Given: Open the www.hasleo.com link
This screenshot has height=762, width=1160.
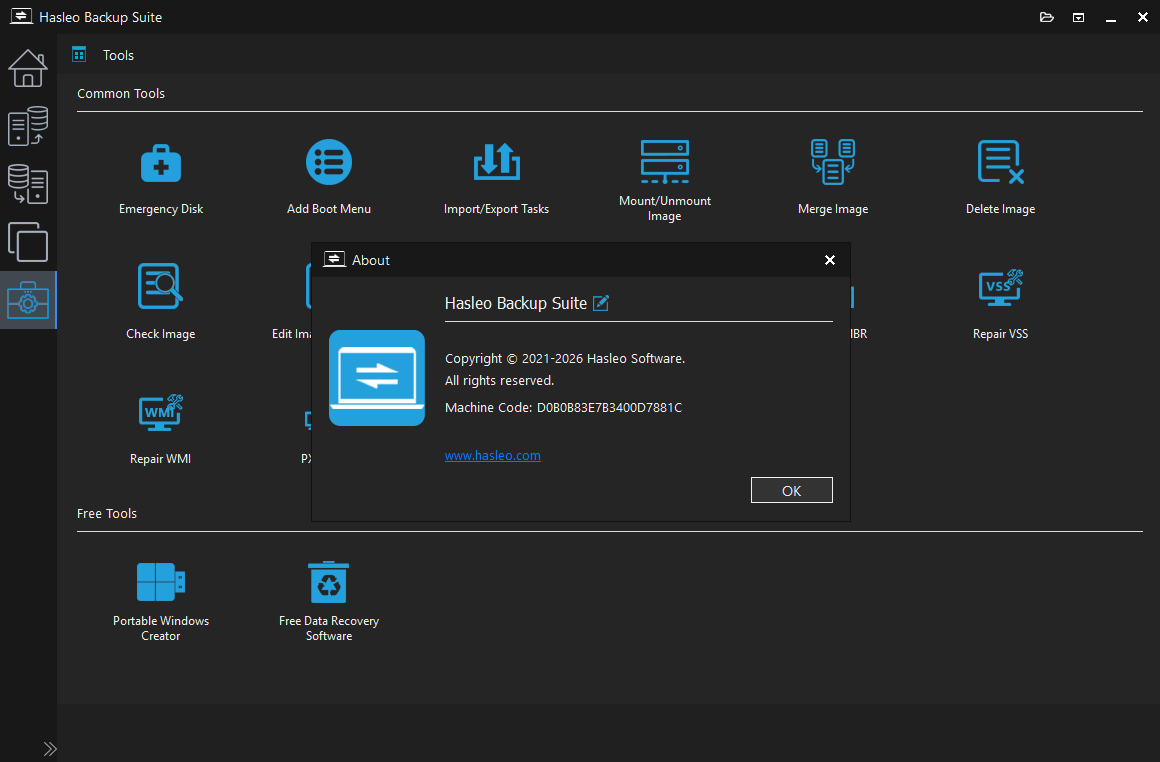Looking at the screenshot, I should tap(493, 456).
